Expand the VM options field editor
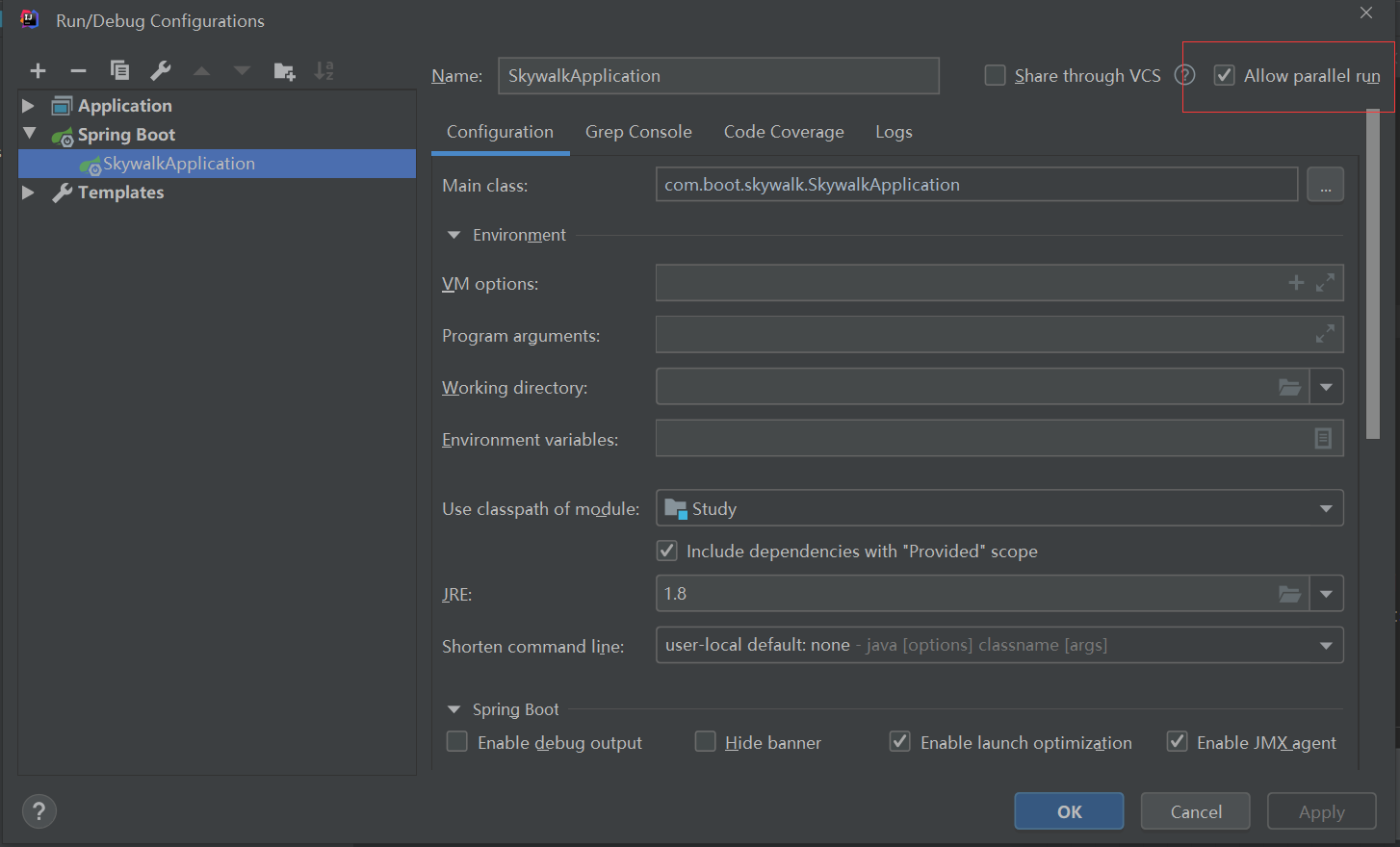The height and width of the screenshot is (847, 1400). pyautogui.click(x=1325, y=282)
